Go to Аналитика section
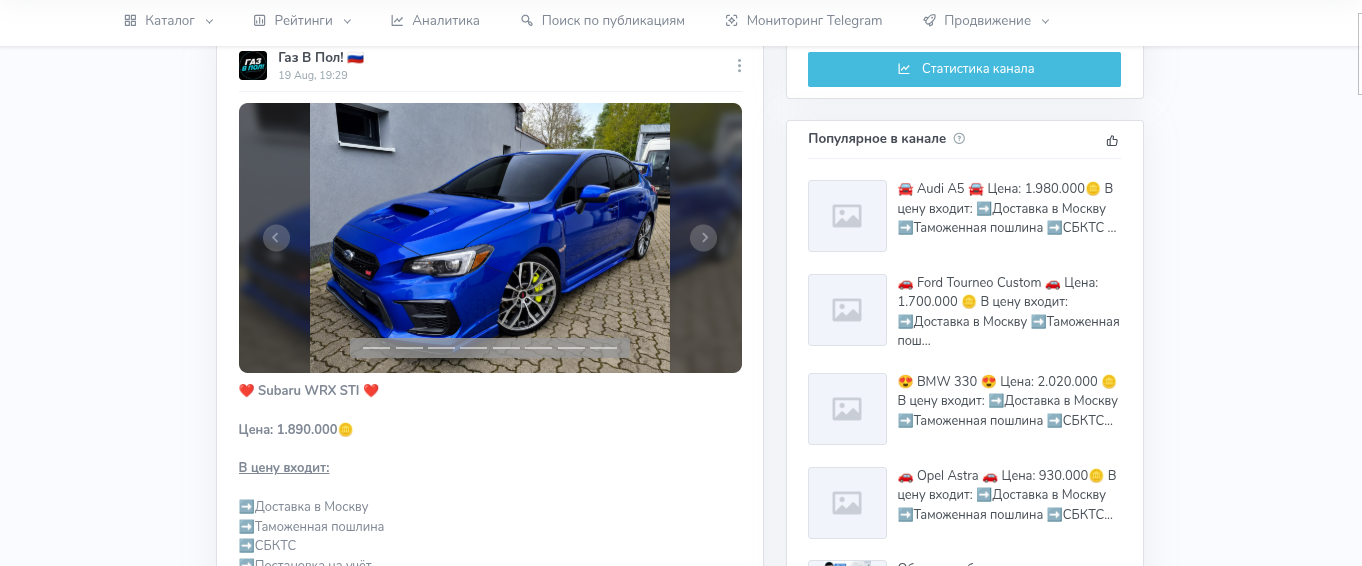This screenshot has width=1362, height=566. pyautogui.click(x=435, y=20)
